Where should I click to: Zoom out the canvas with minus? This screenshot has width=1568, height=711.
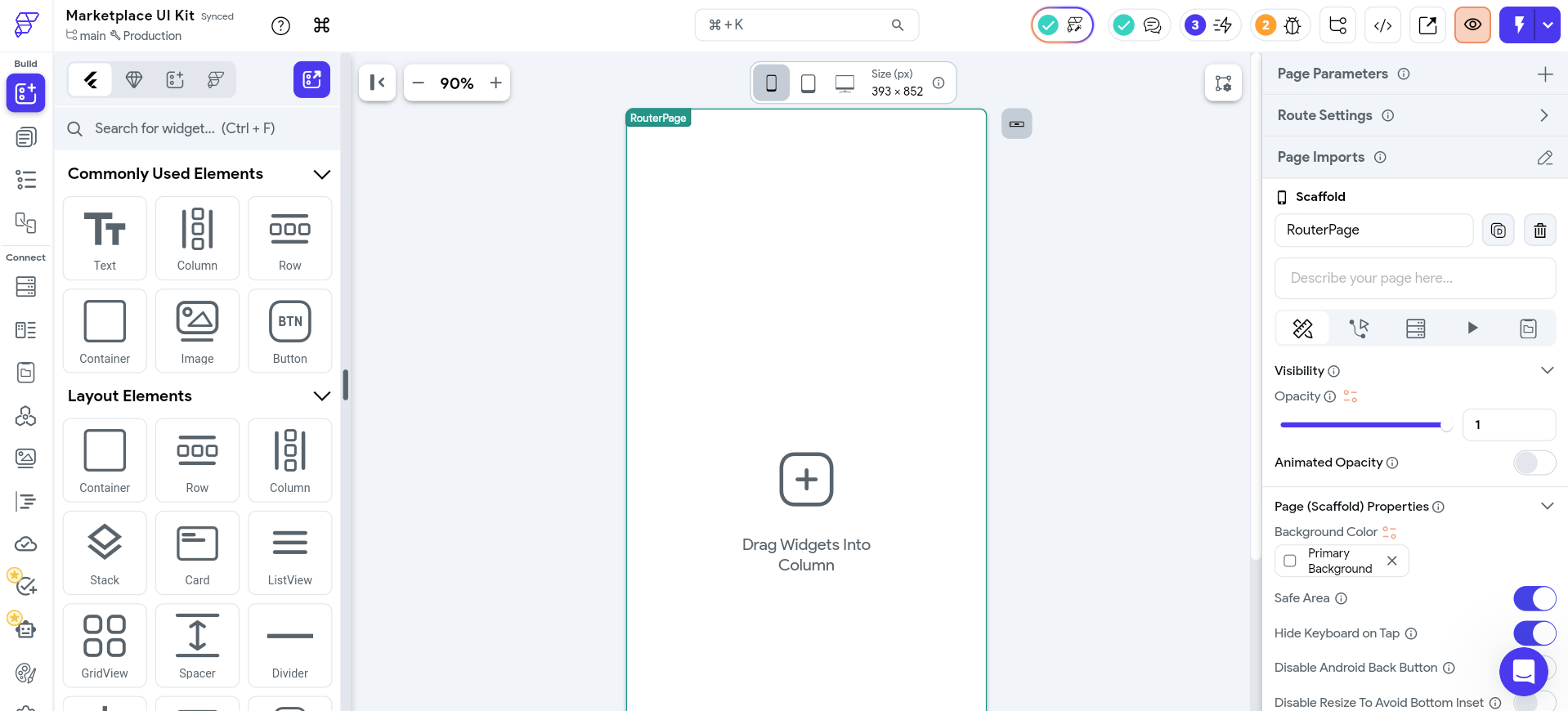pyautogui.click(x=419, y=83)
